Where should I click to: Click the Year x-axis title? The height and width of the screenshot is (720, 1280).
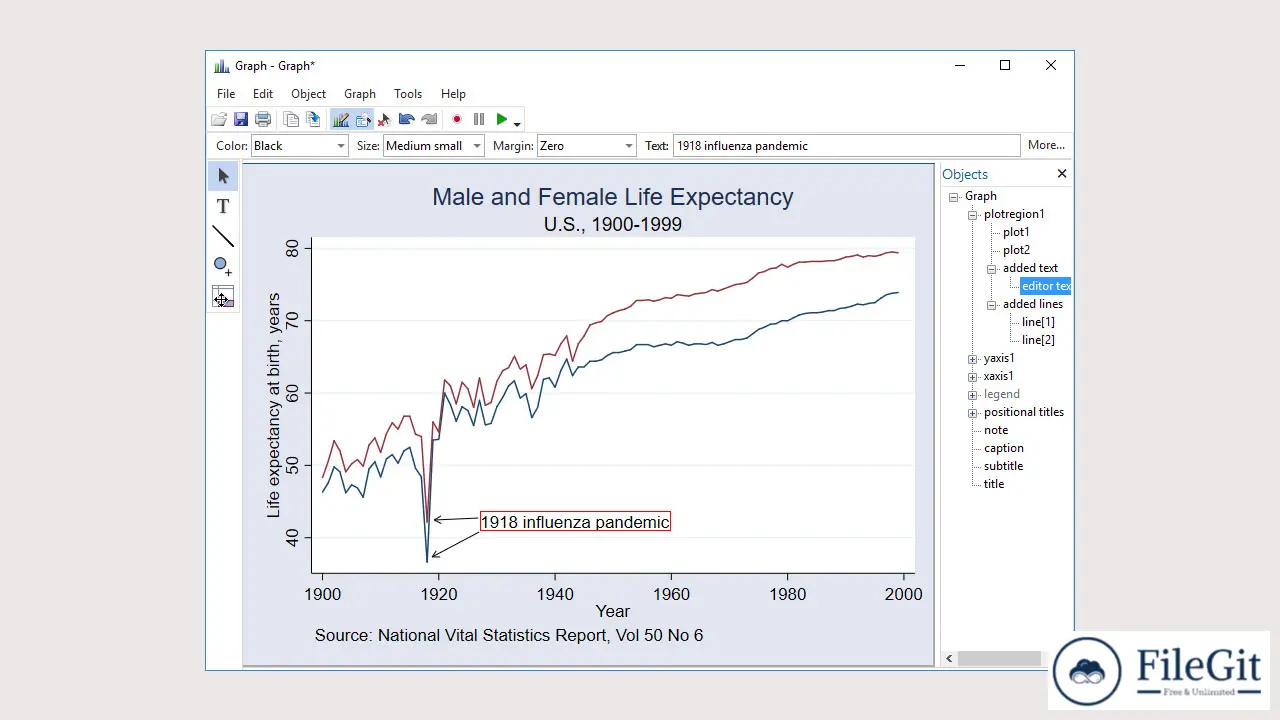(x=613, y=611)
